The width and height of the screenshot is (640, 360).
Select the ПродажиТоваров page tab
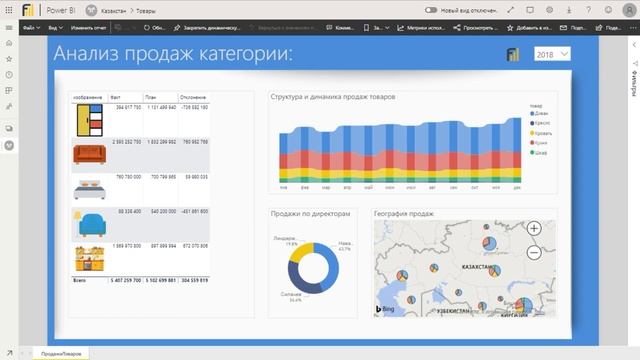point(61,353)
